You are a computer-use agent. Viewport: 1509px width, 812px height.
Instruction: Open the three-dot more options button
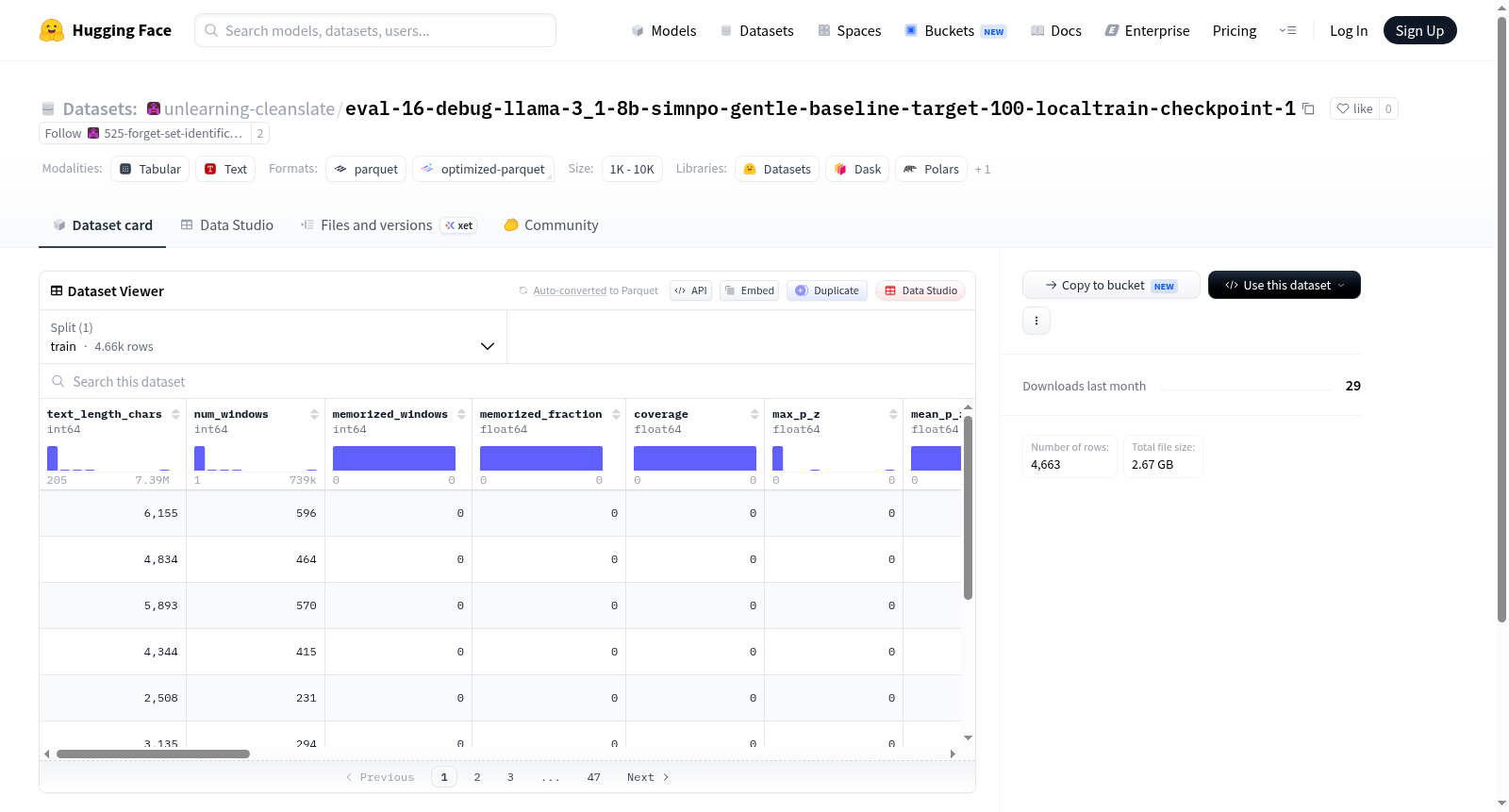[1036, 321]
